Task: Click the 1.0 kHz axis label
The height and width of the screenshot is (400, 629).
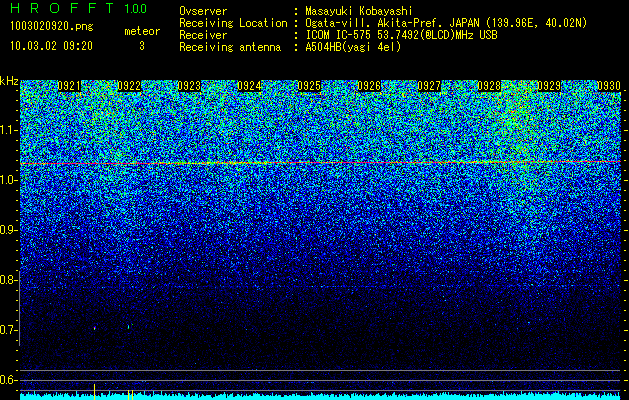Action: 9,180
